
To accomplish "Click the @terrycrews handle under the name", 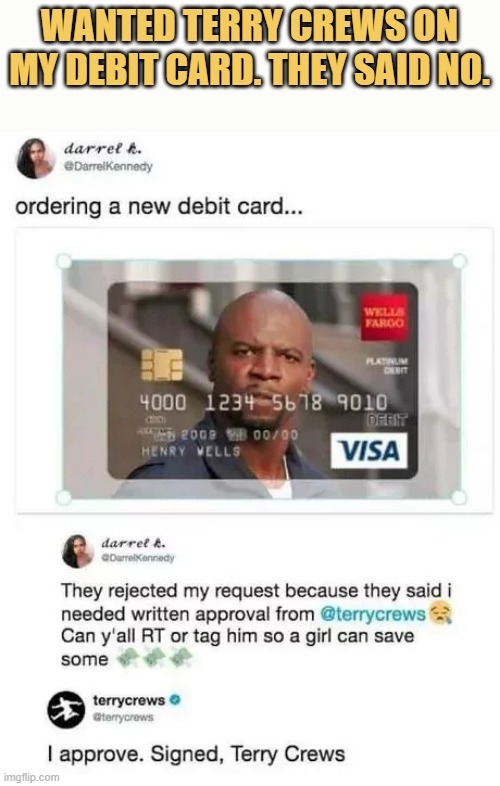I will [x=123, y=717].
